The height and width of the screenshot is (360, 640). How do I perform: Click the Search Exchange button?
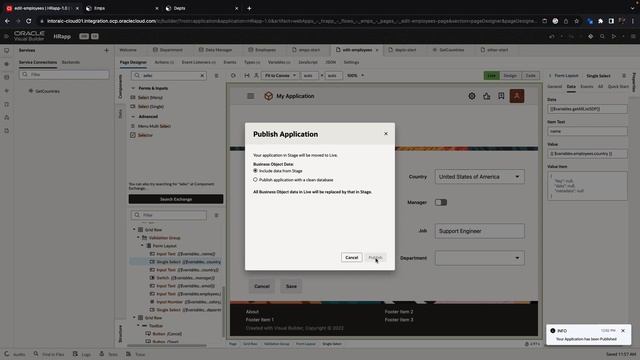point(176,199)
